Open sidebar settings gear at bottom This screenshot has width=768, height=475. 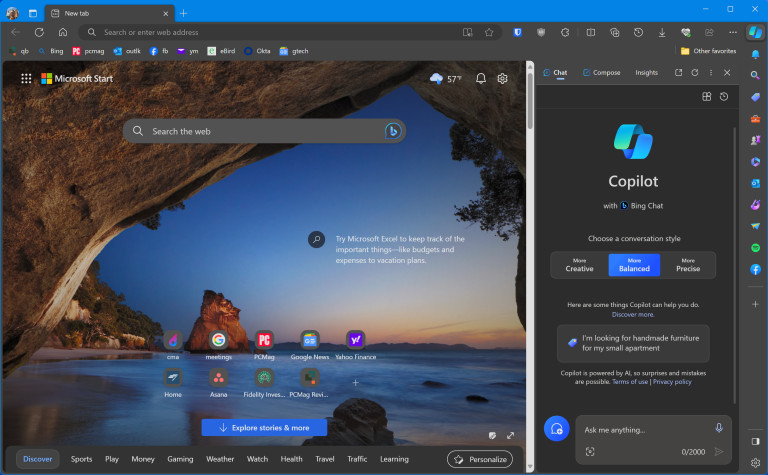(755, 463)
